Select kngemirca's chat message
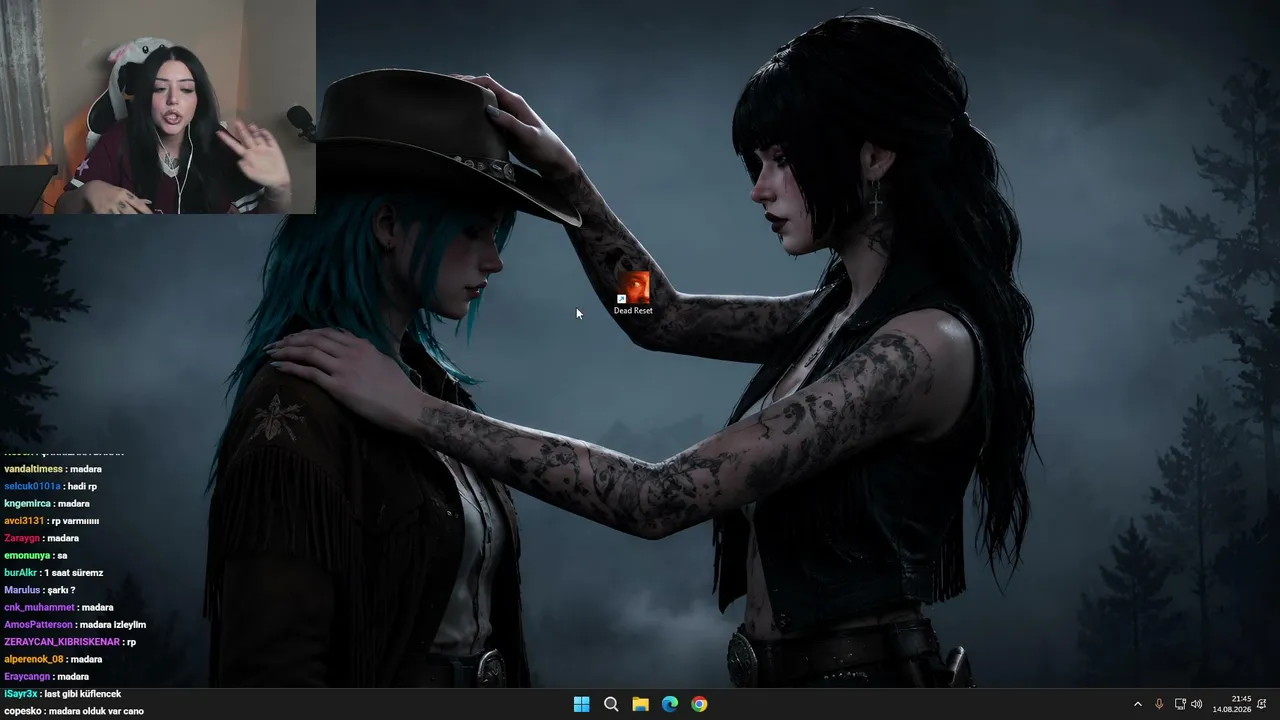 coord(47,503)
